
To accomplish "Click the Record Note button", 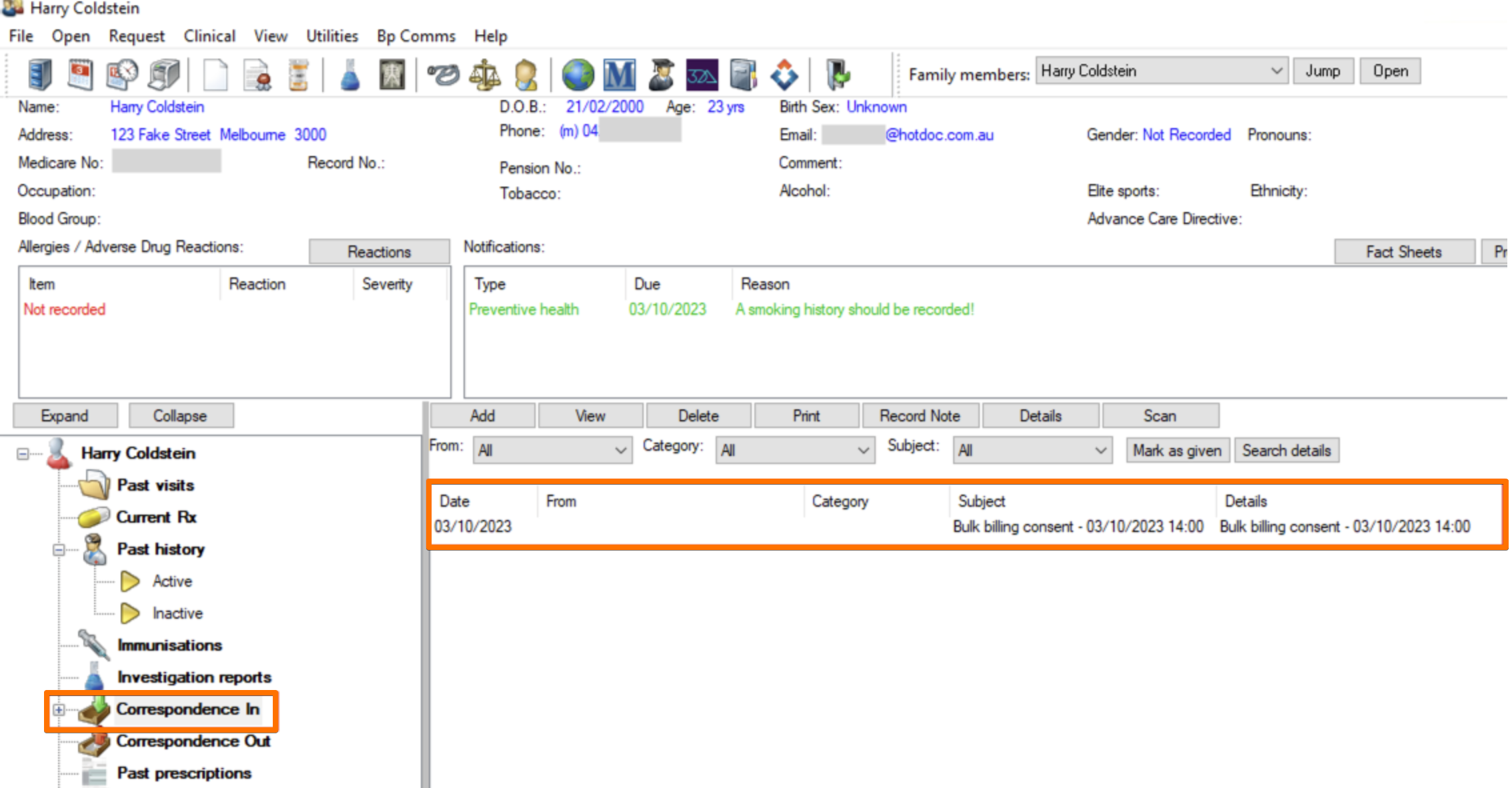I will pyautogui.click(x=920, y=416).
